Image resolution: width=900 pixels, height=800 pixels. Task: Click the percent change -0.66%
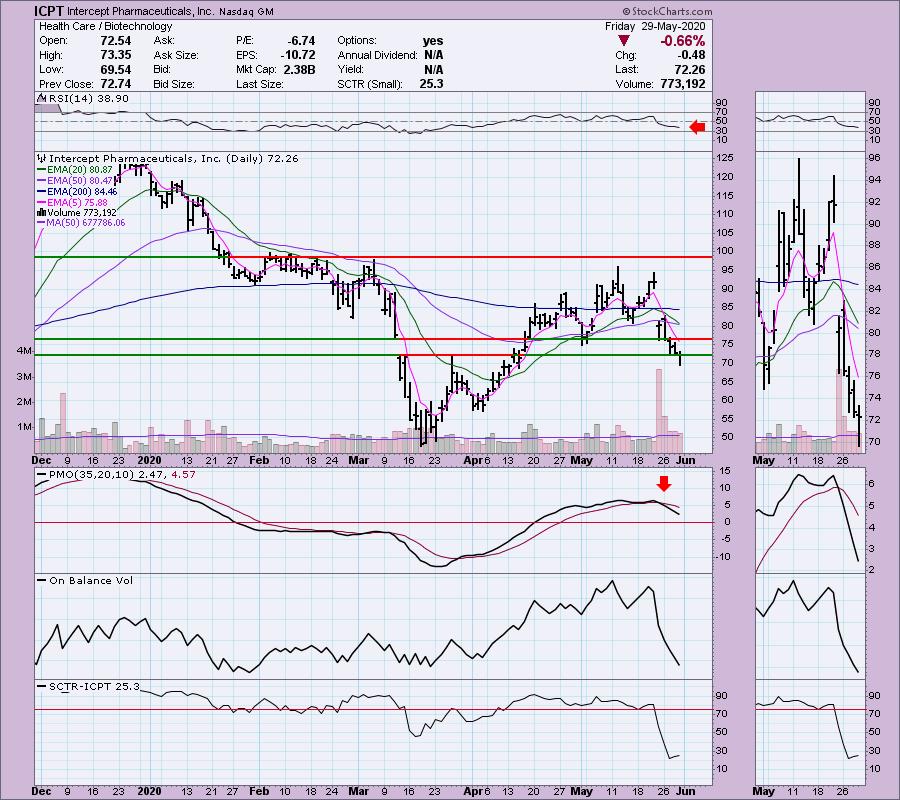click(x=682, y=41)
